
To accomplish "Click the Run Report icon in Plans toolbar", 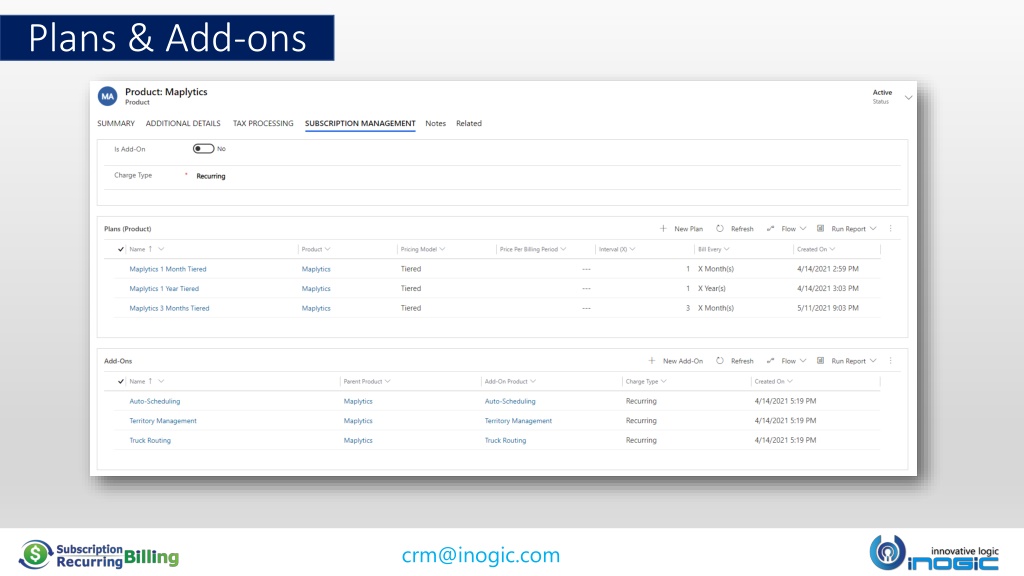I will 820,229.
